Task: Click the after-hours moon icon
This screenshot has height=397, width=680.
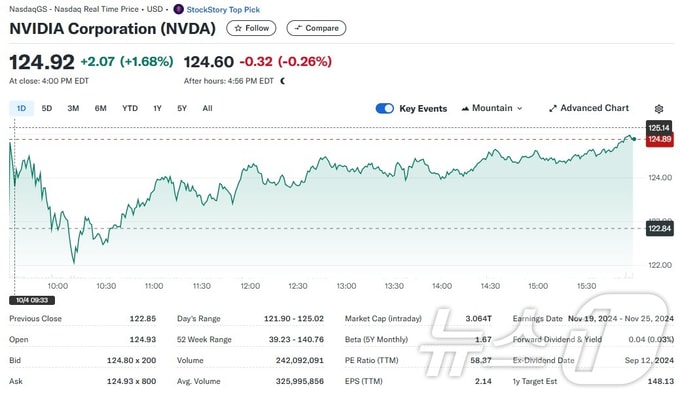Action: pos(283,81)
